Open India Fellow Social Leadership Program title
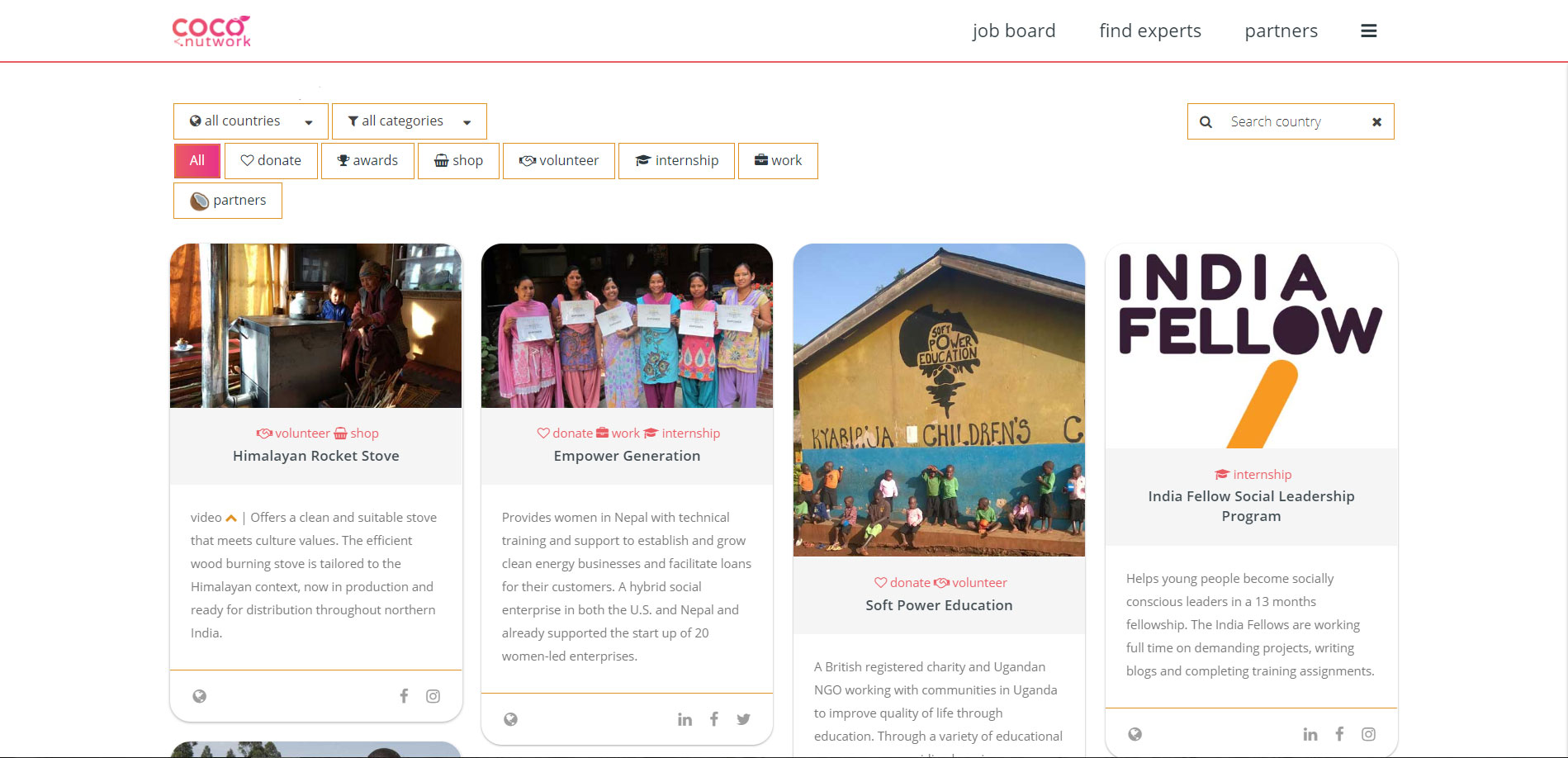Screen dimensions: 1568x758 (x=1252, y=506)
